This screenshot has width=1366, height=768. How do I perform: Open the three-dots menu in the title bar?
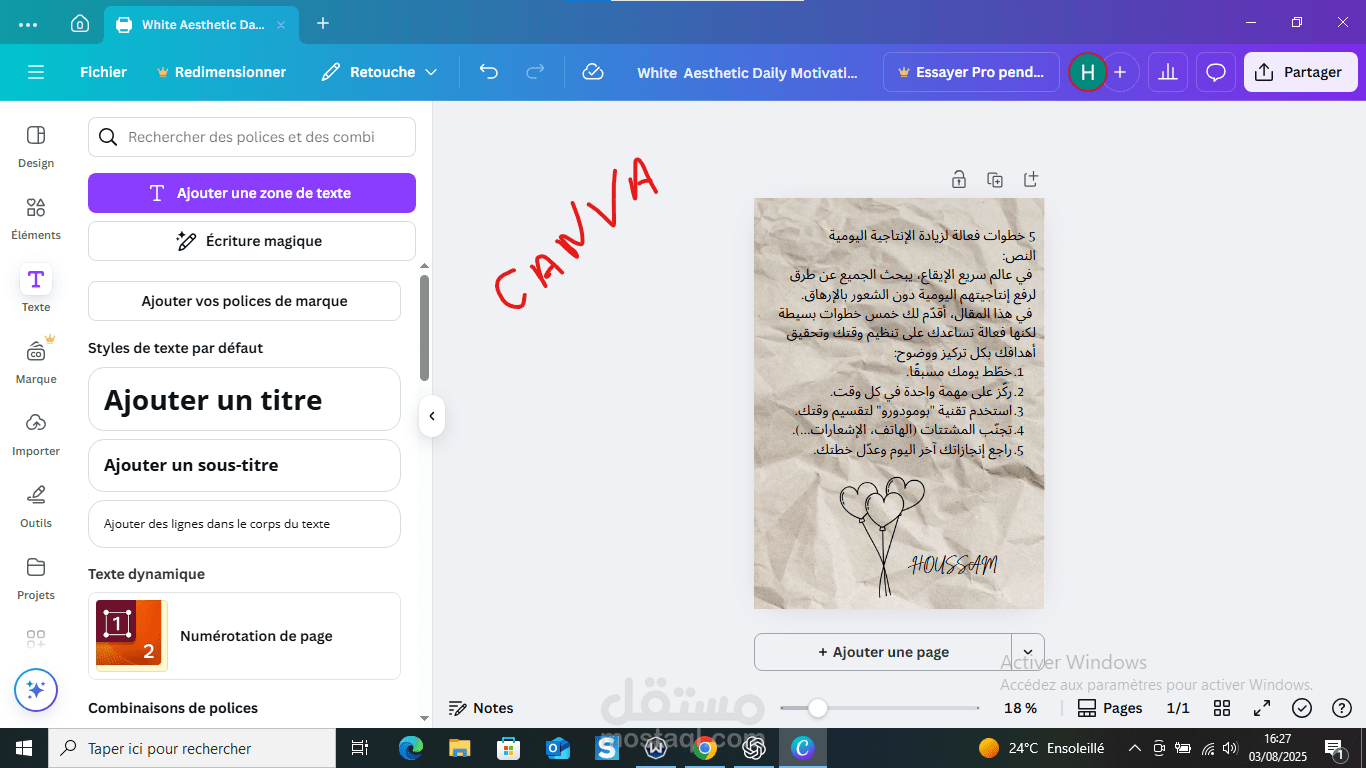point(28,23)
